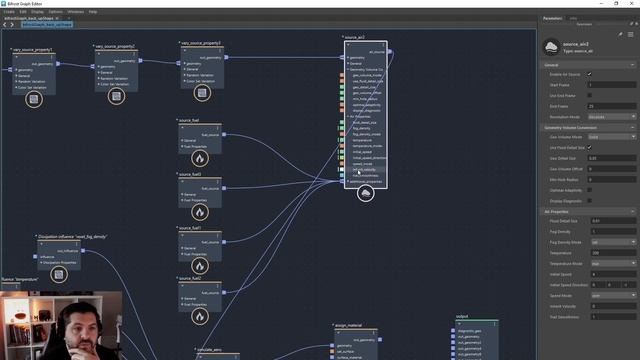Click the out_geometry port of assign_material
Image resolution: width=640 pixels, height=360 pixels.
coord(380,340)
